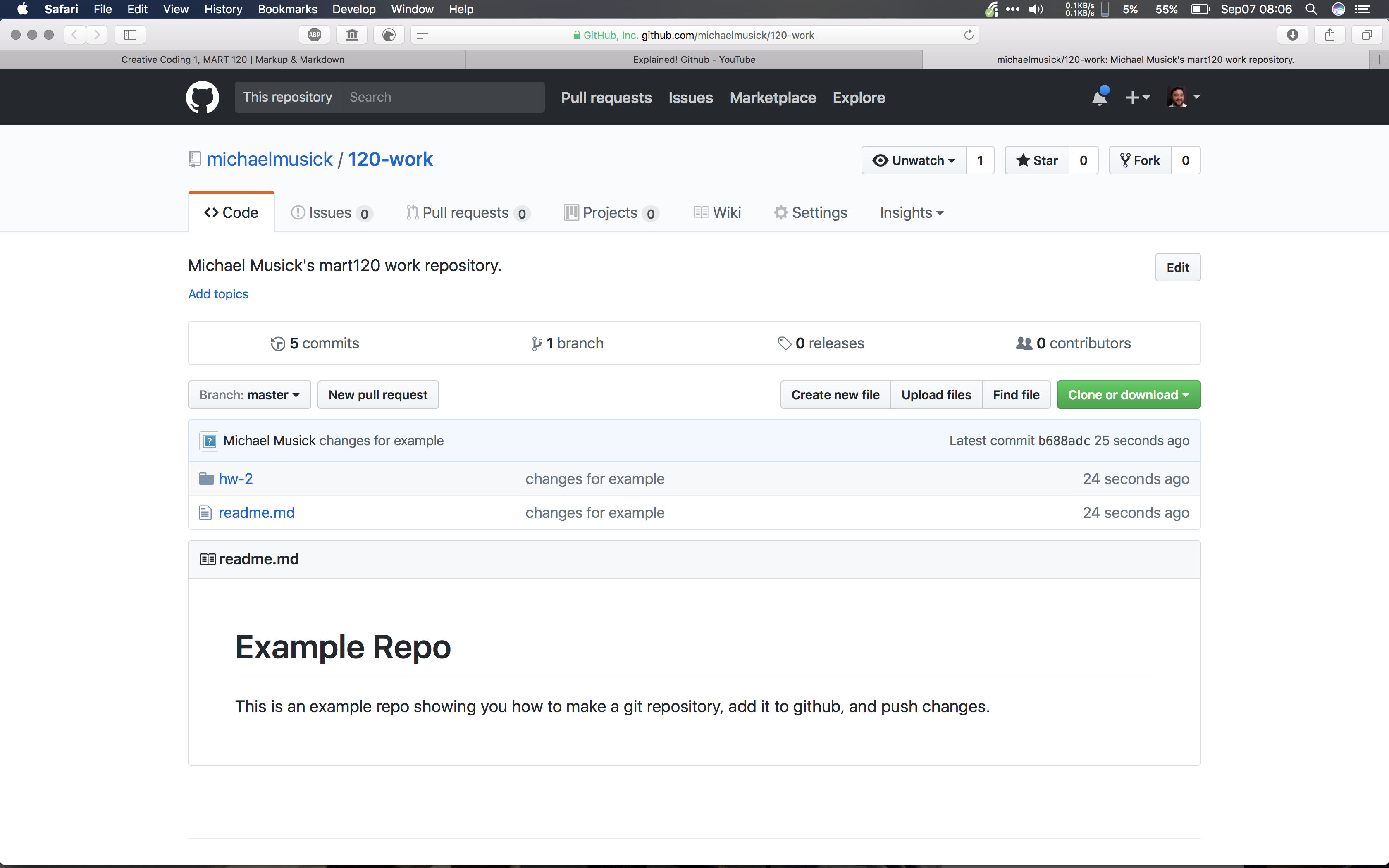Switch to Pull requests repository tab
This screenshot has height=868, width=1389.
tap(468, 213)
